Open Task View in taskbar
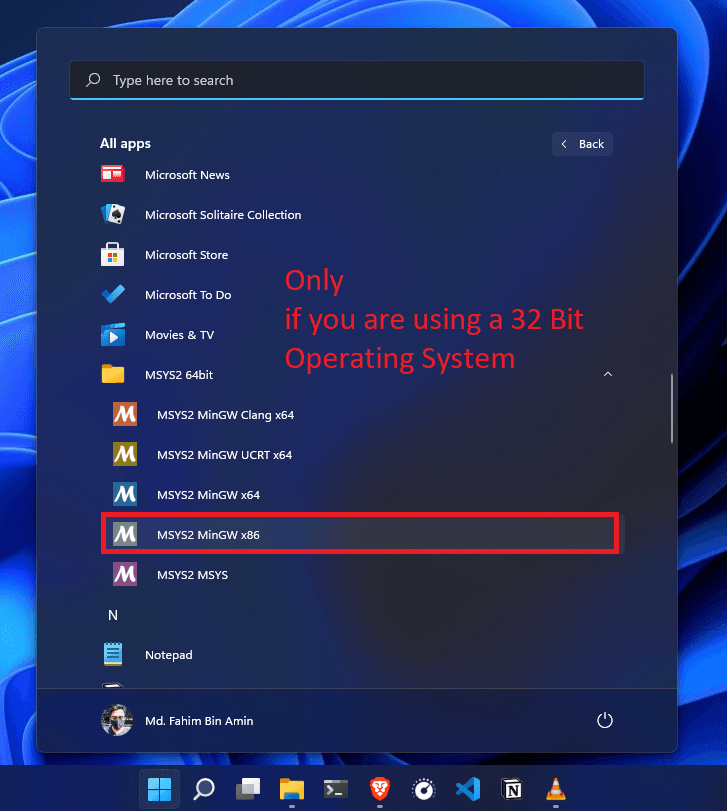 click(248, 789)
